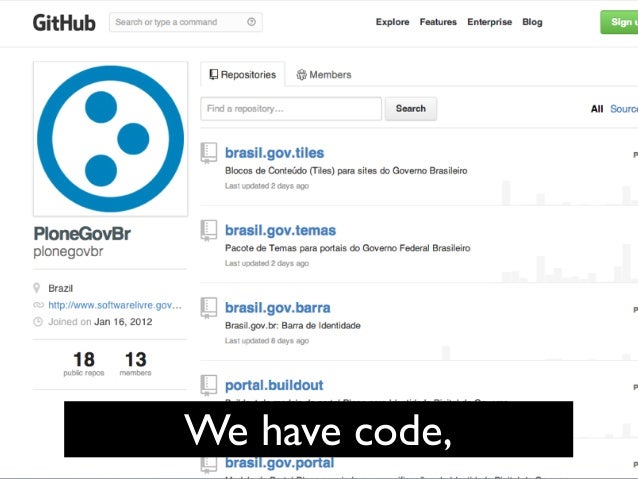Click the Search button for repositories
The height and width of the screenshot is (479, 638).
click(411, 109)
